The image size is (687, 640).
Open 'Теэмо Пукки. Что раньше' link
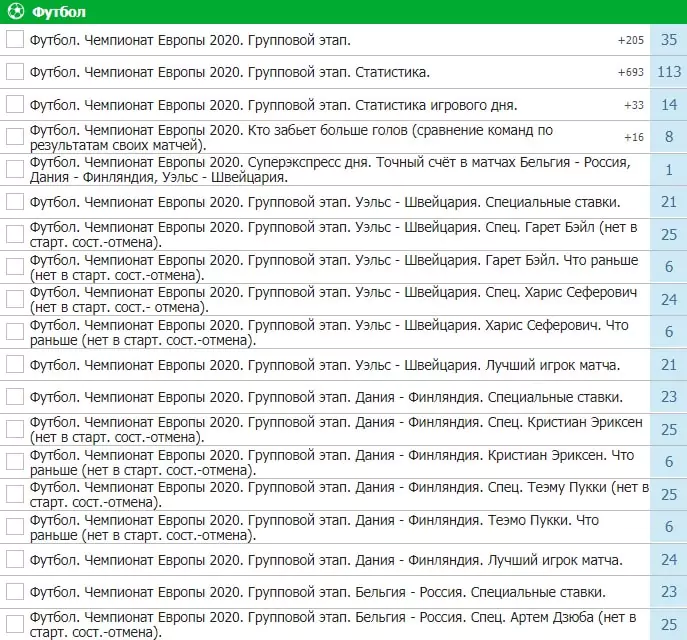pyautogui.click(x=314, y=527)
